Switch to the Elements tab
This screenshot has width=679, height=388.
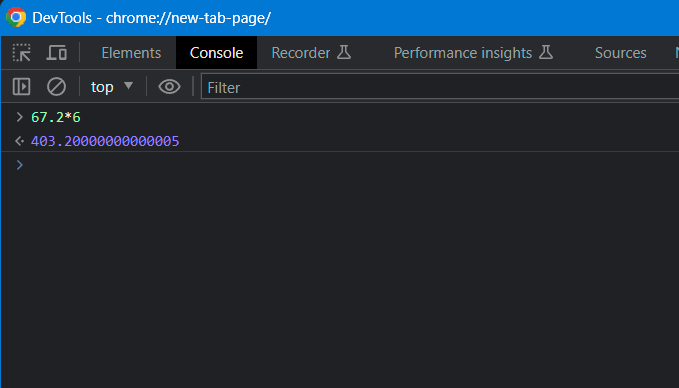tap(131, 53)
